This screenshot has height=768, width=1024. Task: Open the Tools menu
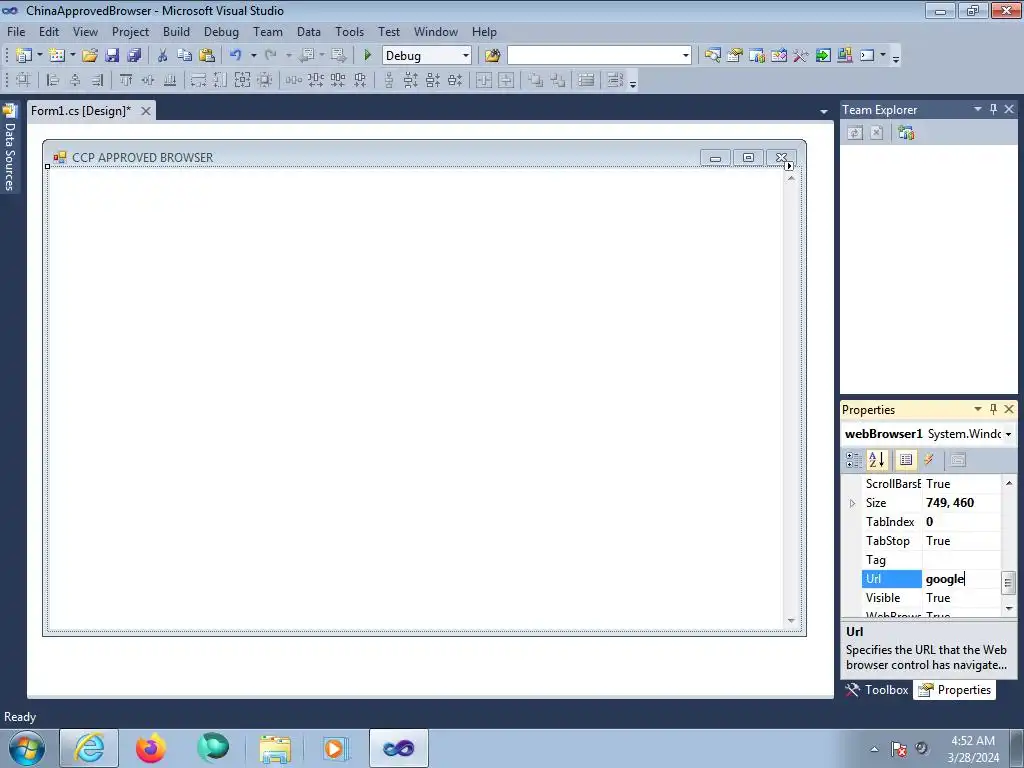[x=349, y=31]
